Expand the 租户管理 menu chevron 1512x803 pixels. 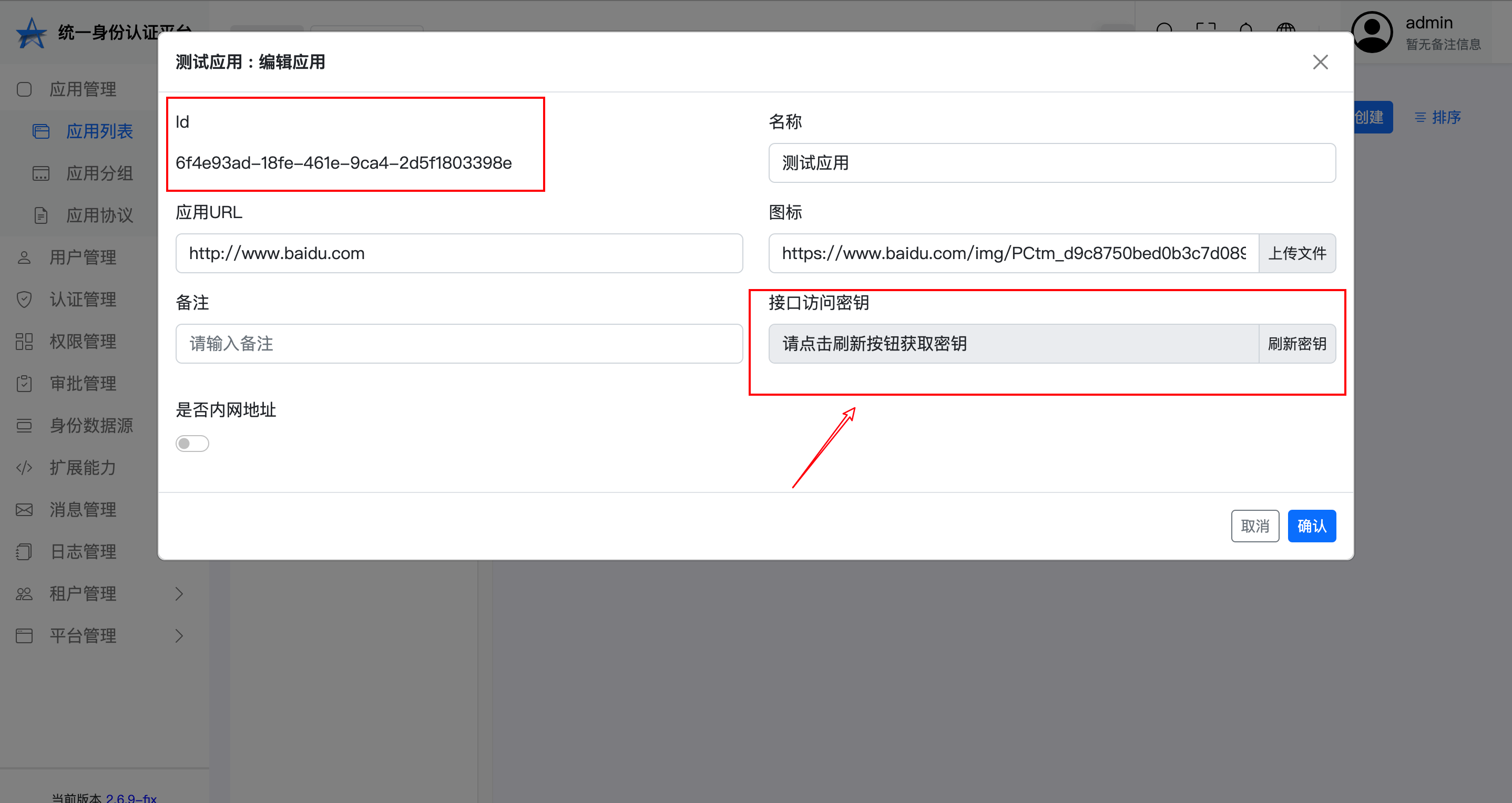(179, 594)
